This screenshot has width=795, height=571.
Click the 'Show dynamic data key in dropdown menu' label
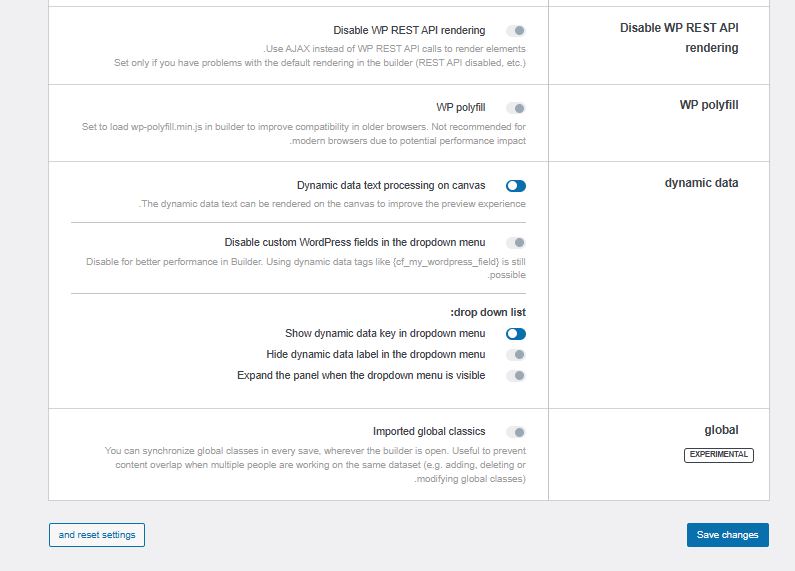pos(385,334)
